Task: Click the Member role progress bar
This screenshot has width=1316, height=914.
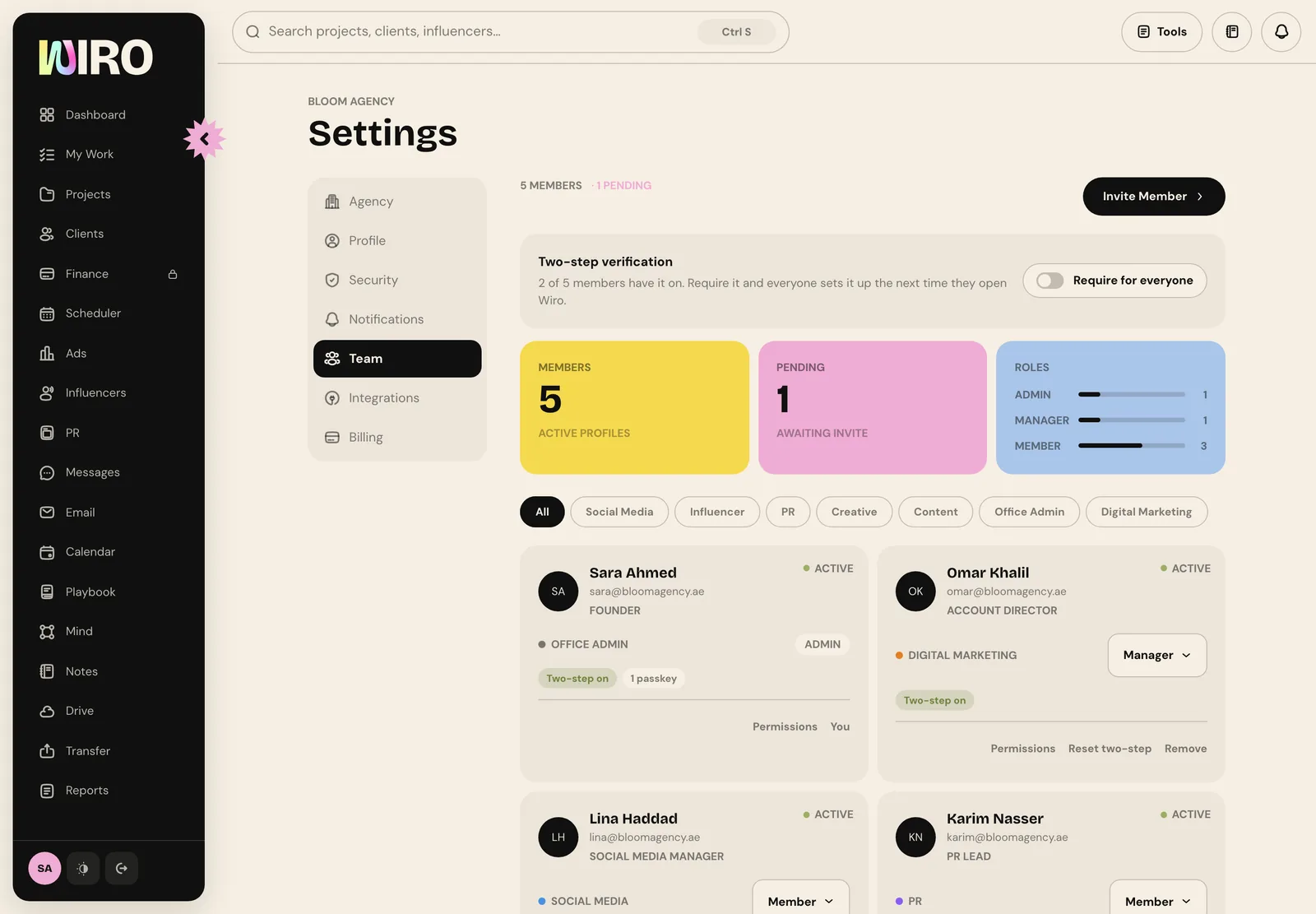Action: (x=1132, y=446)
